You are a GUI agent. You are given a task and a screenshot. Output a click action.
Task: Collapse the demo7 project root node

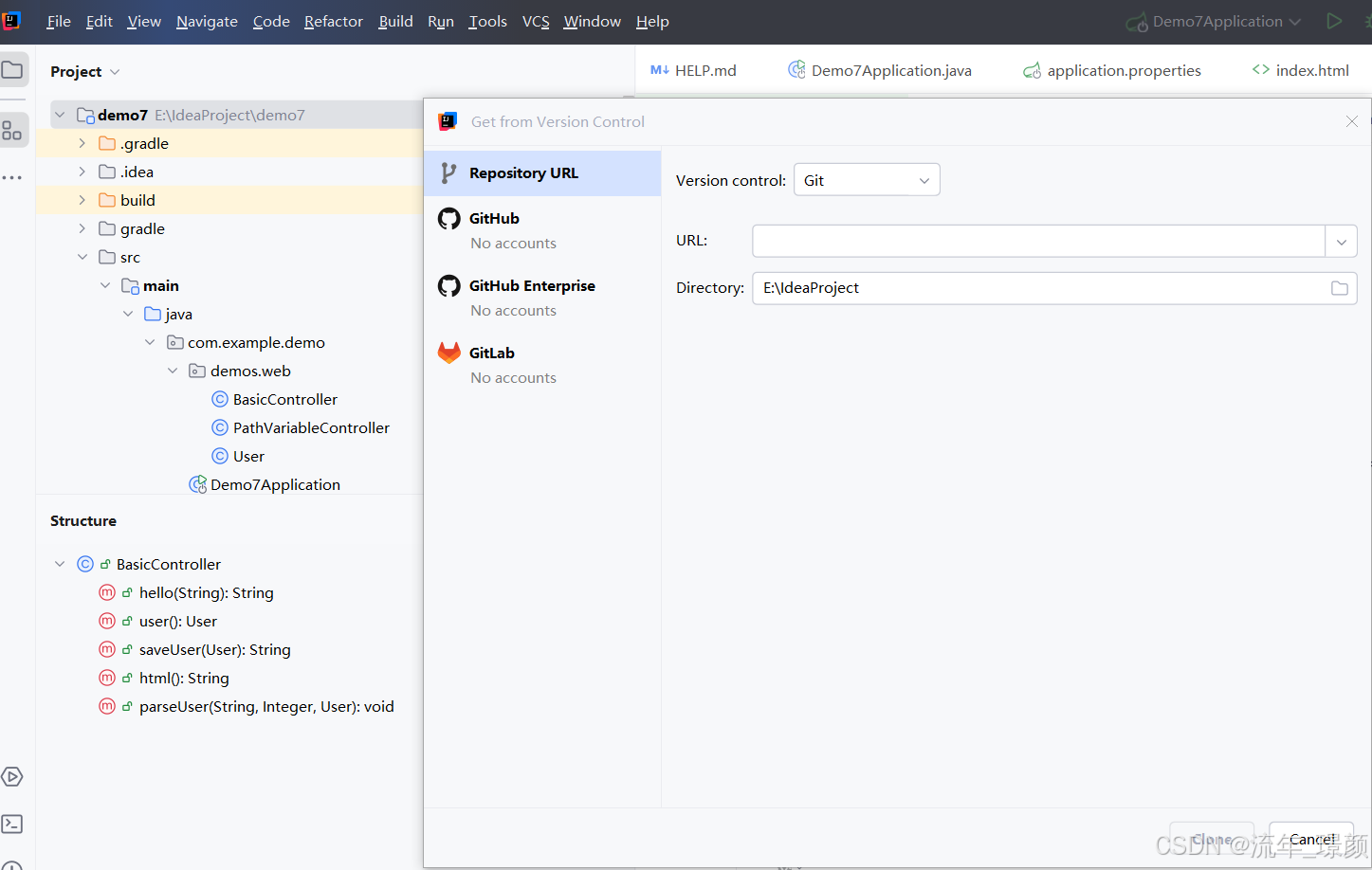point(60,115)
